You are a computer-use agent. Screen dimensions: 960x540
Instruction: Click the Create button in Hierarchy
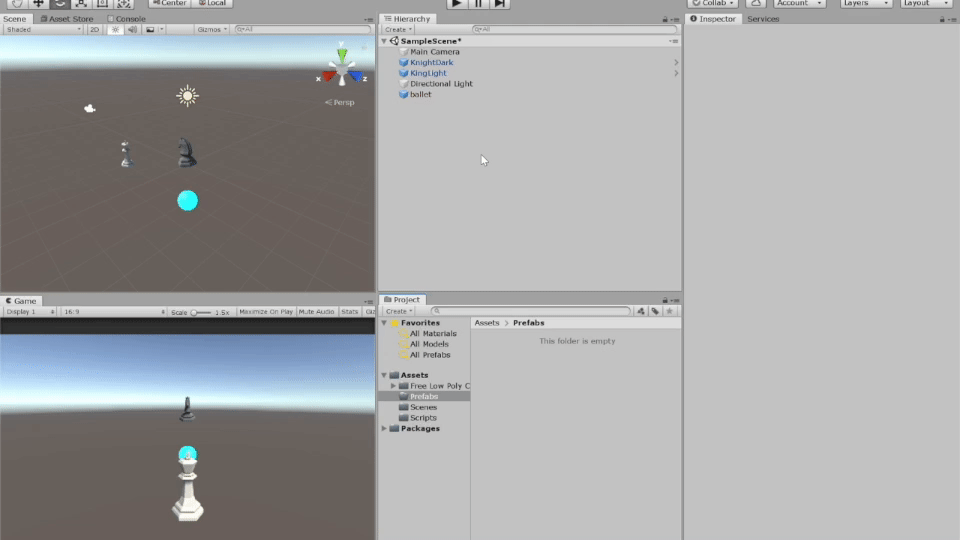point(397,30)
